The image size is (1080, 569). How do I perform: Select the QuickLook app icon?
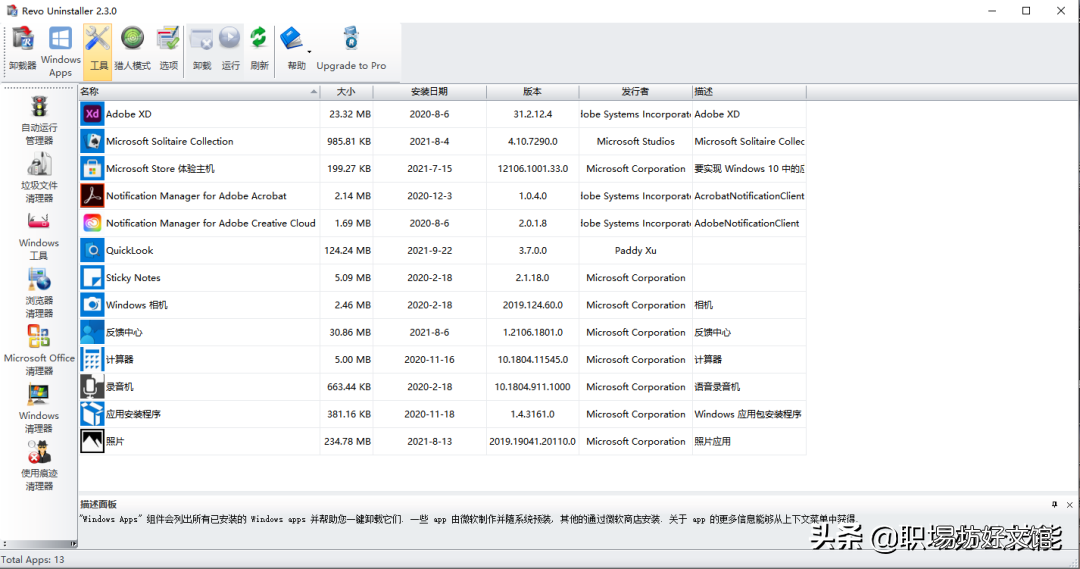92,250
